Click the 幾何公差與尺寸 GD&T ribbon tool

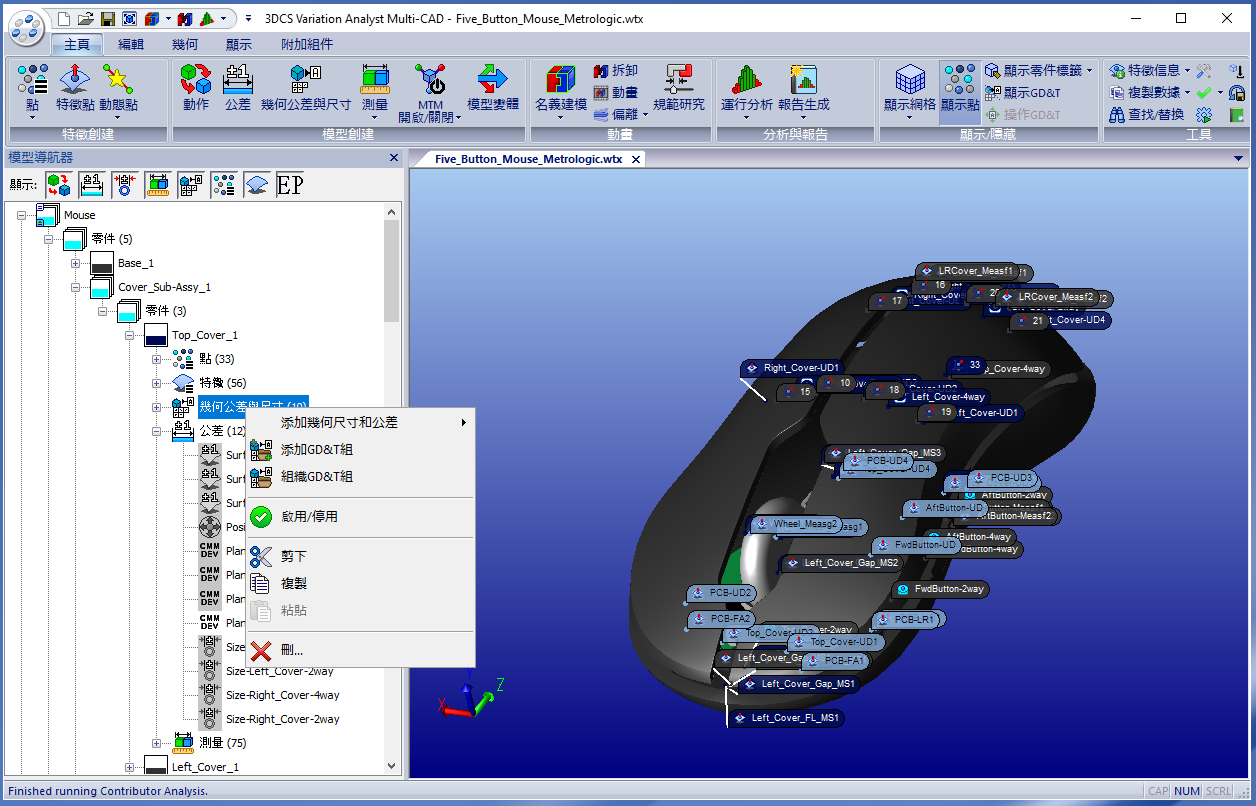tap(306, 88)
